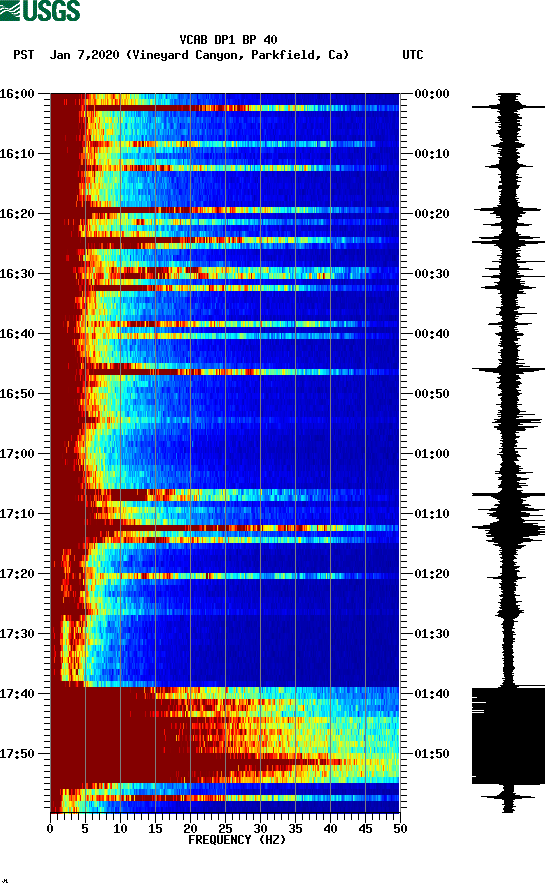This screenshot has width=552, height=892.
Task: Click the 17:50 PST time label
Action: (17, 754)
